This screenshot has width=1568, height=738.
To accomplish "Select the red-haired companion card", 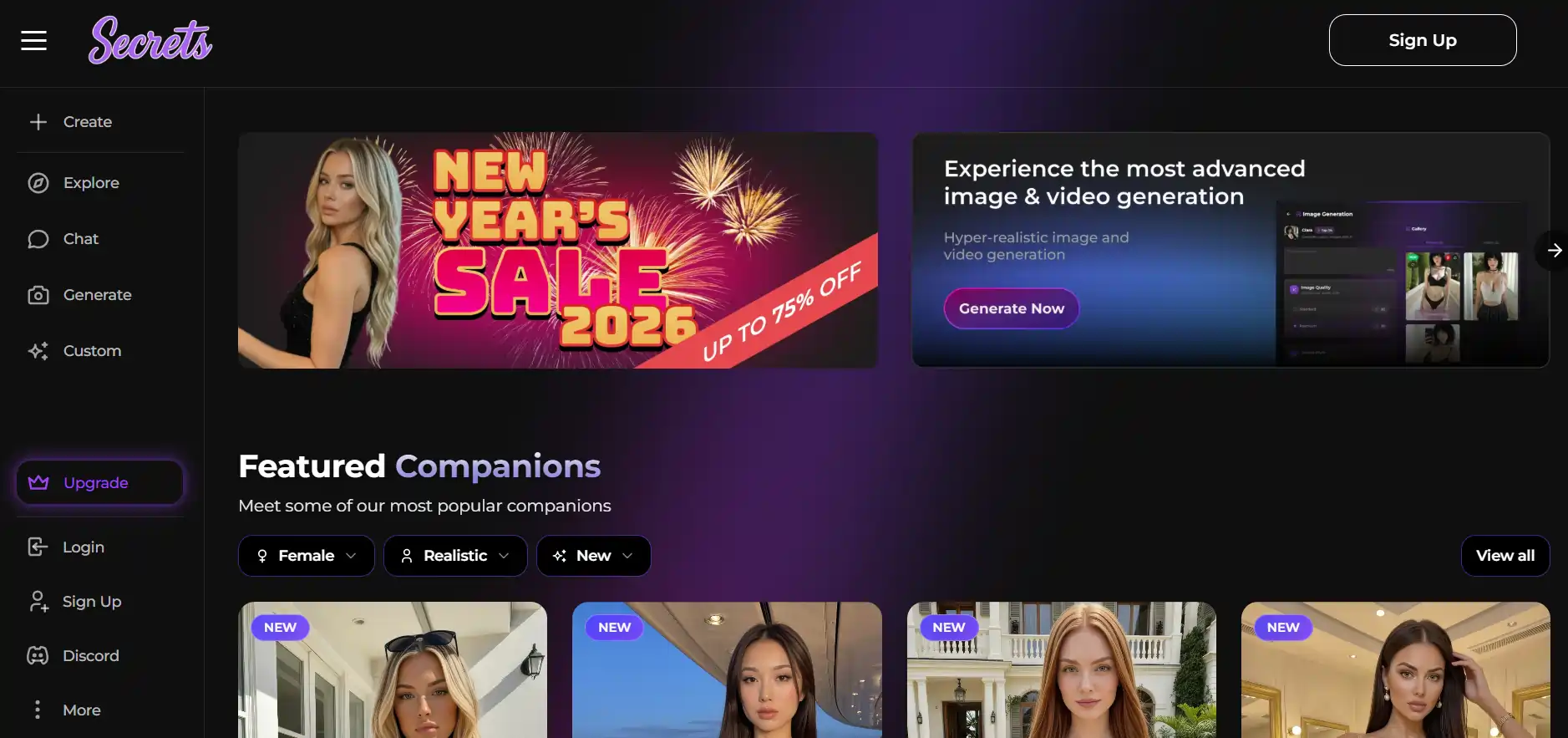I will 1062,669.
